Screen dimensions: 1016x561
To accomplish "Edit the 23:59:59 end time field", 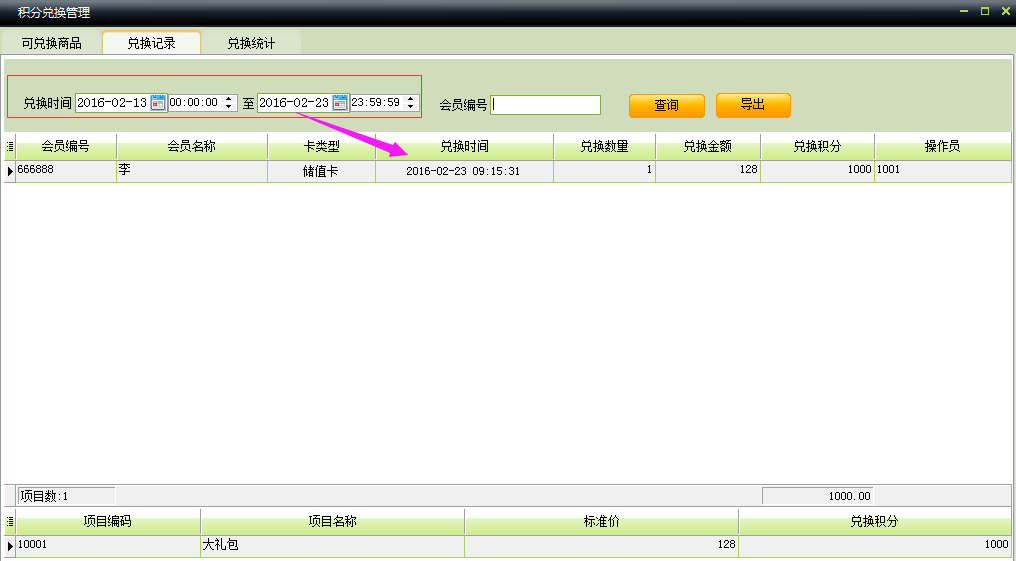I will (377, 103).
